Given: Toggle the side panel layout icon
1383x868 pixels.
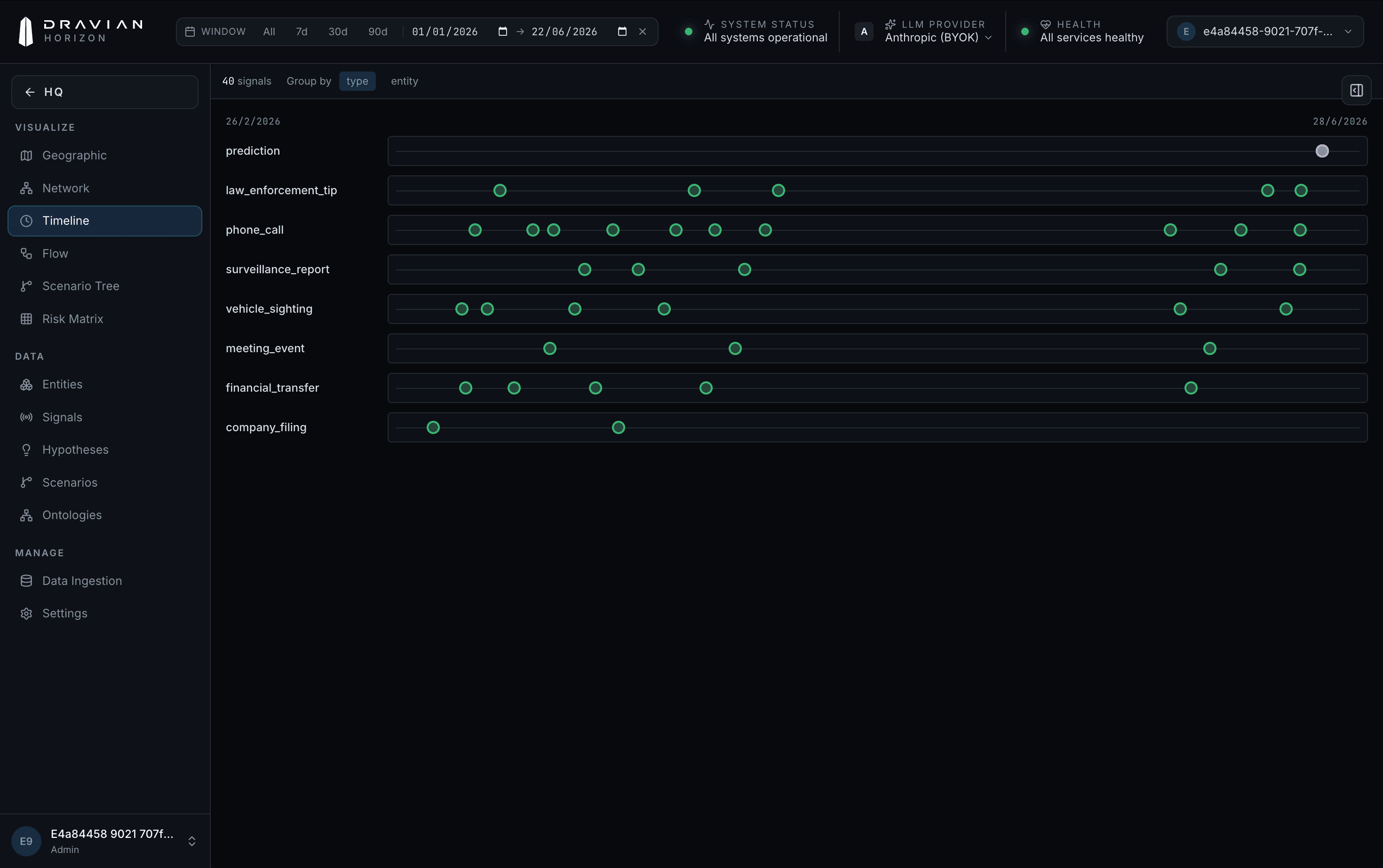Looking at the screenshot, I should 1356,90.
